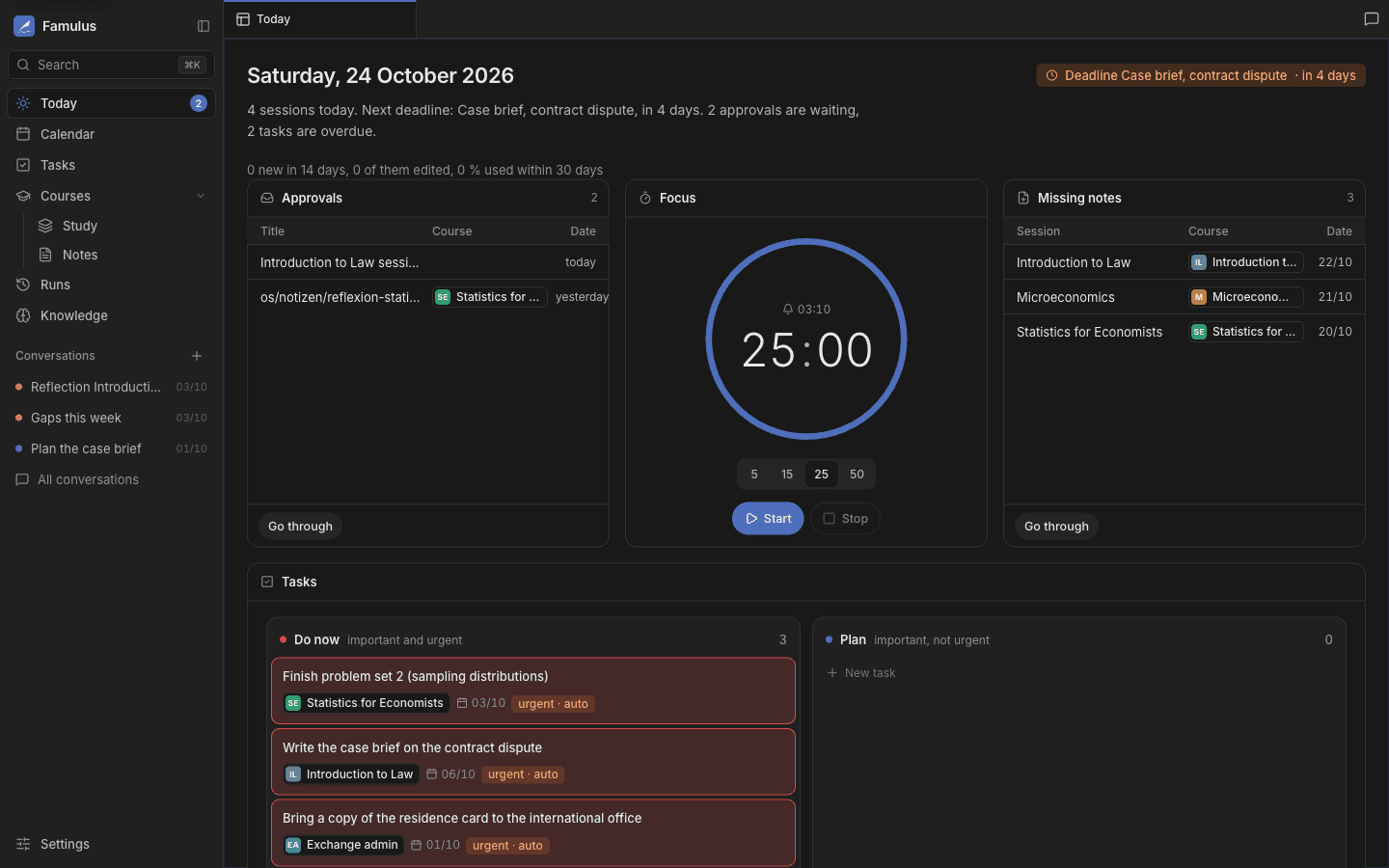Open the 'Introduction to Law sessi...' approval row
1389x868 pixels.
click(428, 262)
